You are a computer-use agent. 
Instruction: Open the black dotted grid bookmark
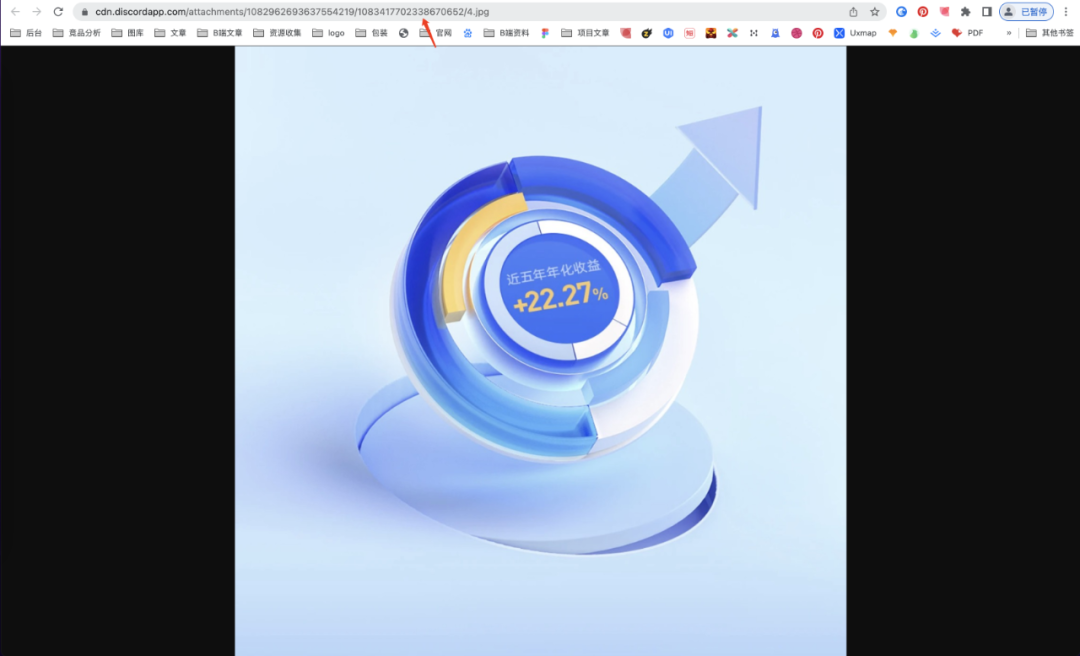(754, 33)
